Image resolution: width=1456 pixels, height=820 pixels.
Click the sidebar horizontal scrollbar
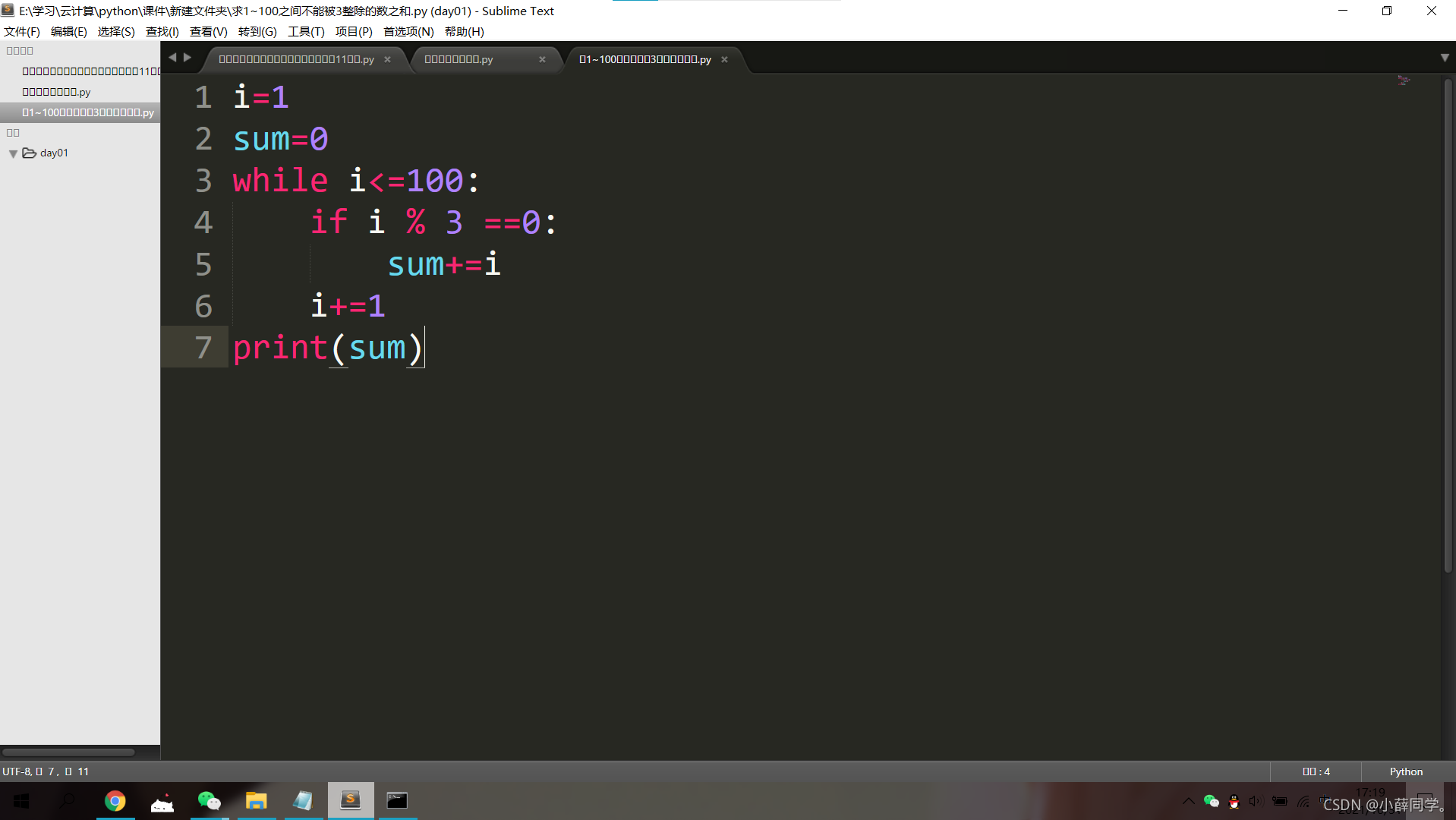tap(68, 752)
